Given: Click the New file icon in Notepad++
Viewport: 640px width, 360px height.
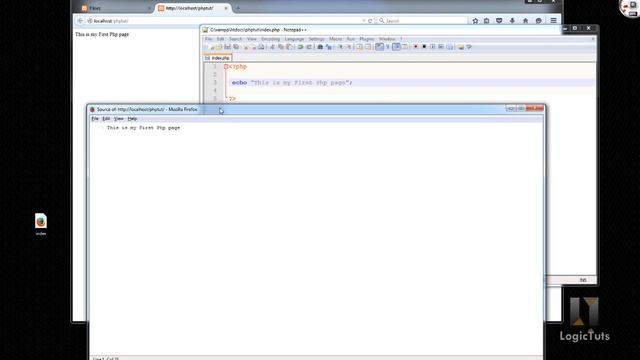Looking at the screenshot, I should click(x=212, y=47).
